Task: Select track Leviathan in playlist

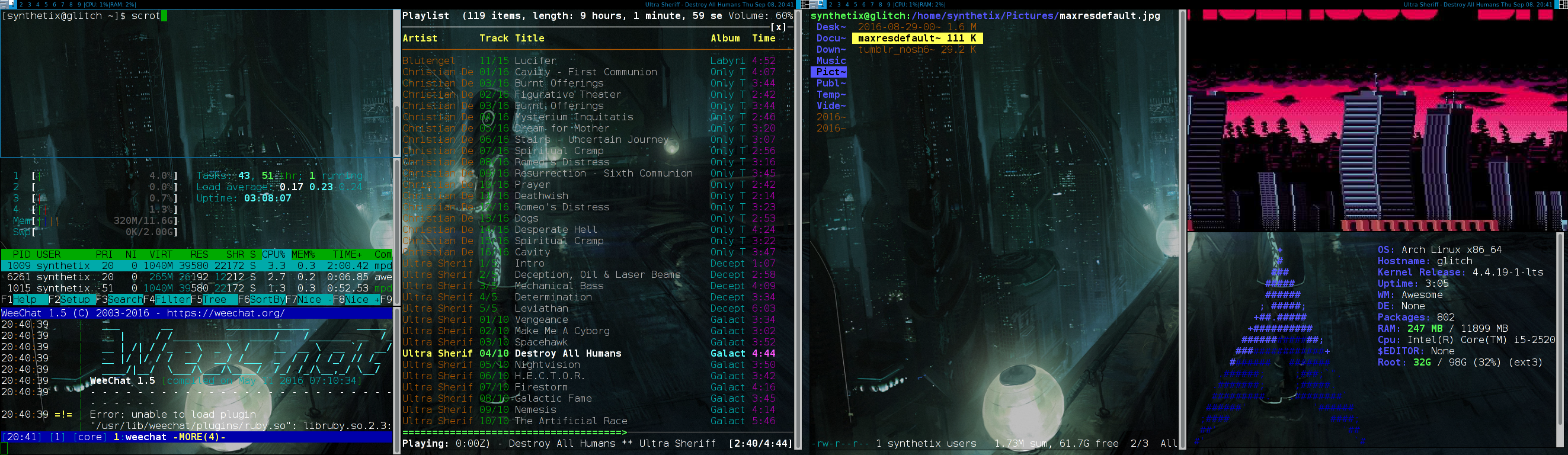Action: 597,309
